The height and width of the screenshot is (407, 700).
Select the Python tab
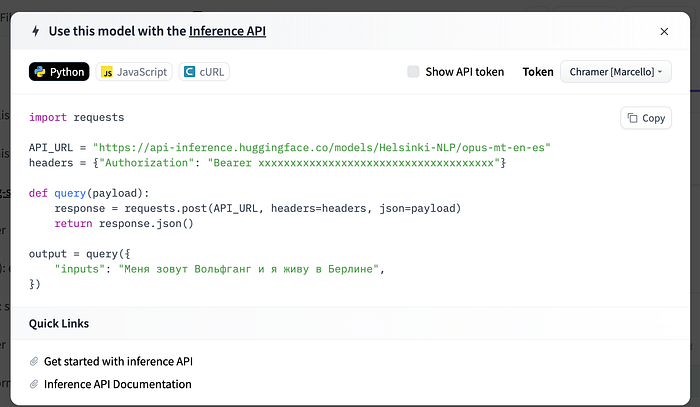click(x=59, y=72)
